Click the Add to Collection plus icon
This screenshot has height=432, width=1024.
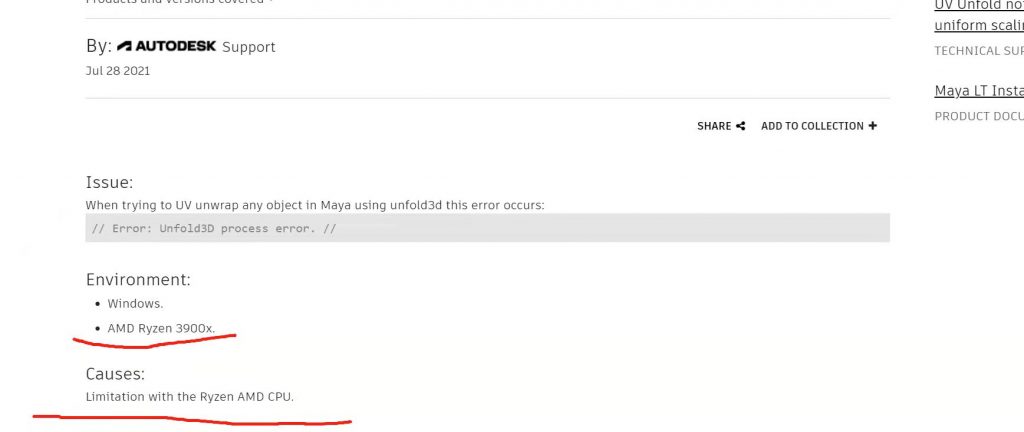(x=873, y=126)
